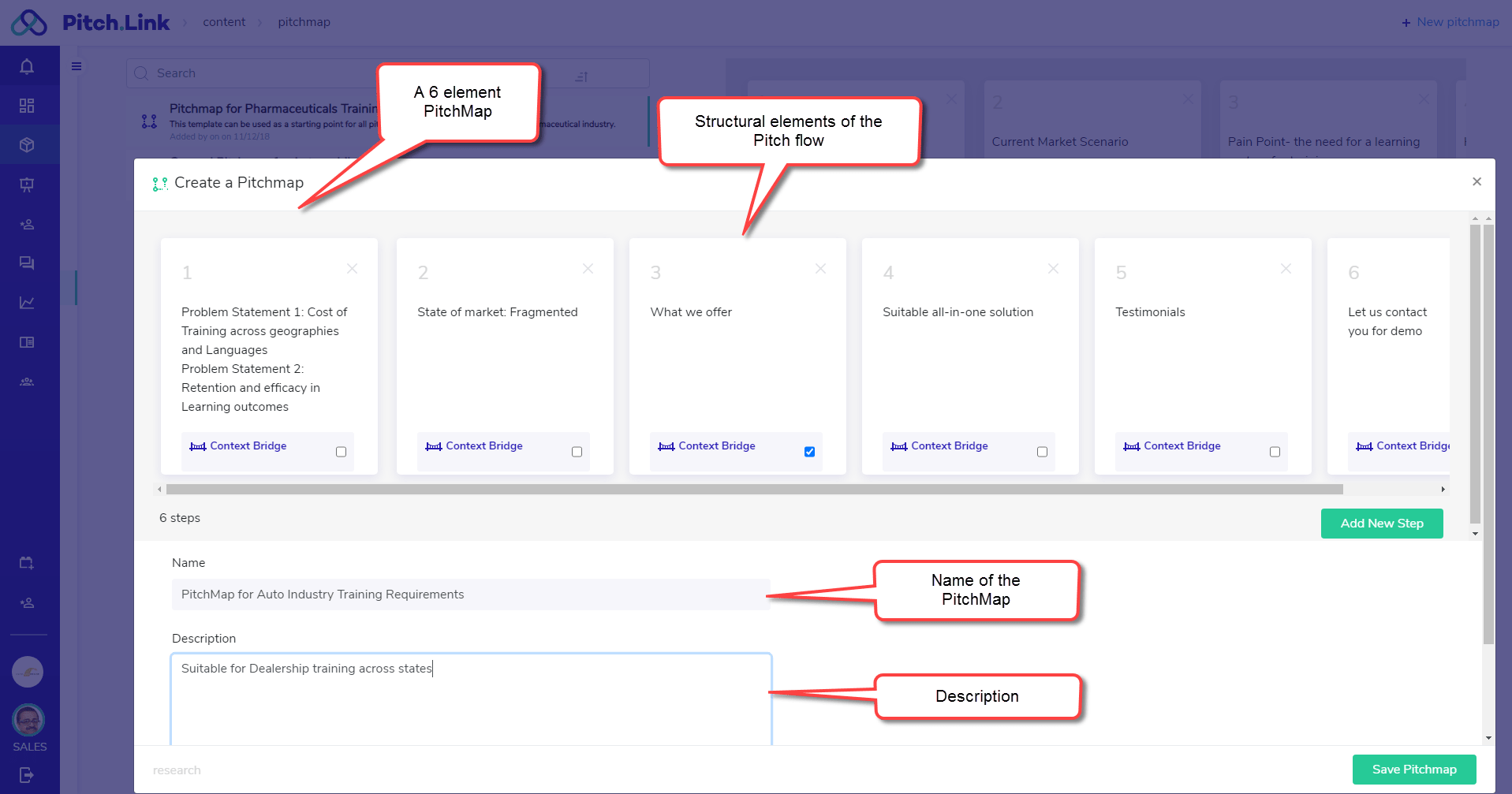
Task: Open the dashboard grid icon in sidebar
Action: pos(27,106)
